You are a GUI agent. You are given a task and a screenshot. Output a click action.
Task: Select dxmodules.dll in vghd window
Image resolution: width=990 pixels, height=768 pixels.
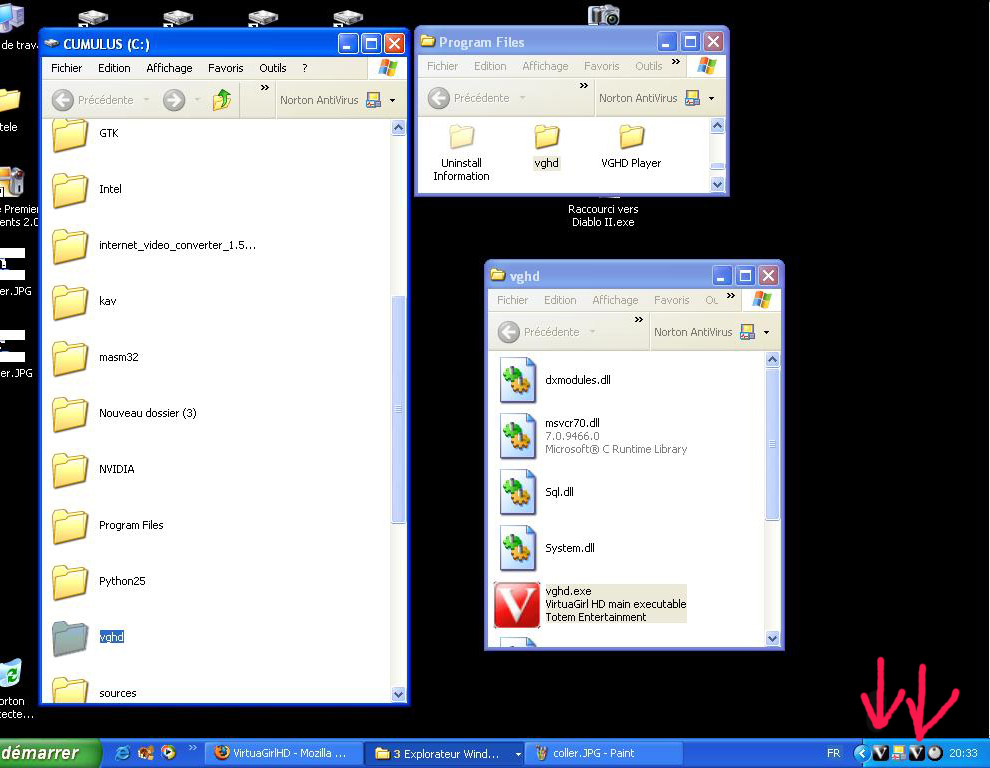[x=556, y=380]
